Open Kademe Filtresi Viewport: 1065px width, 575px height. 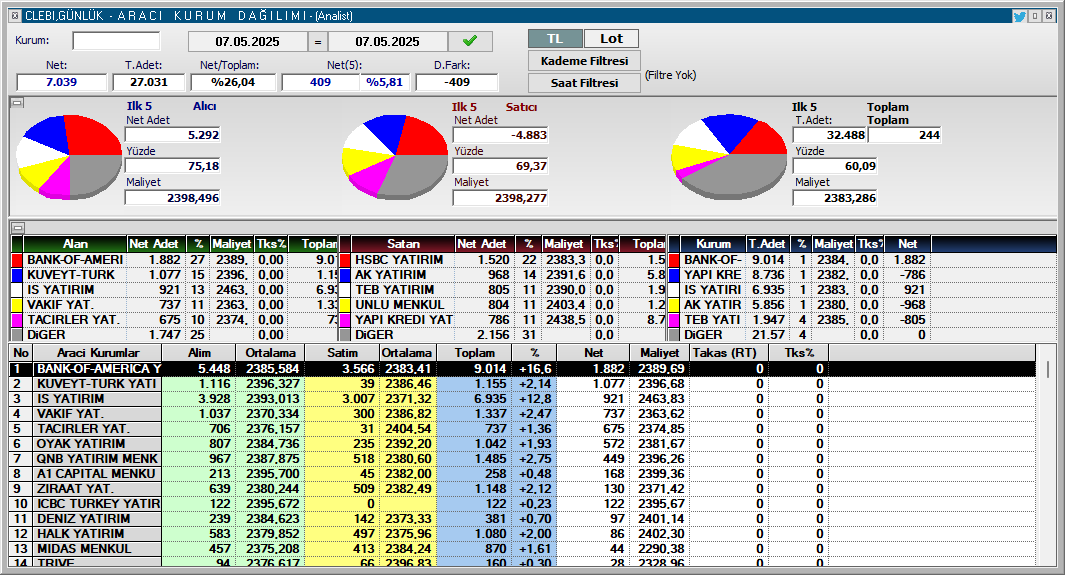tap(584, 61)
